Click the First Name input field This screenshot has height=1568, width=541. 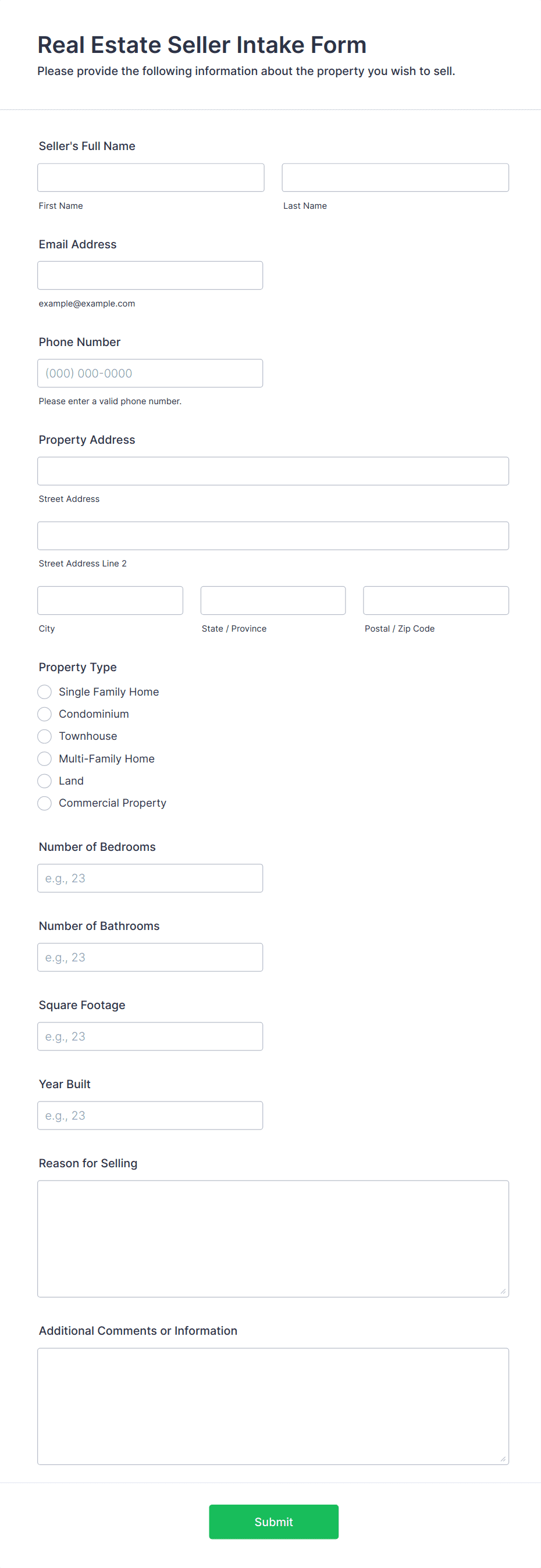(150, 178)
